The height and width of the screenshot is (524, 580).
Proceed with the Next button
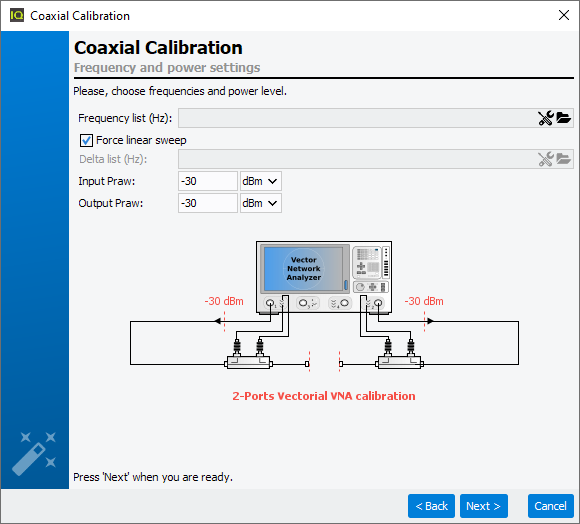point(483,506)
